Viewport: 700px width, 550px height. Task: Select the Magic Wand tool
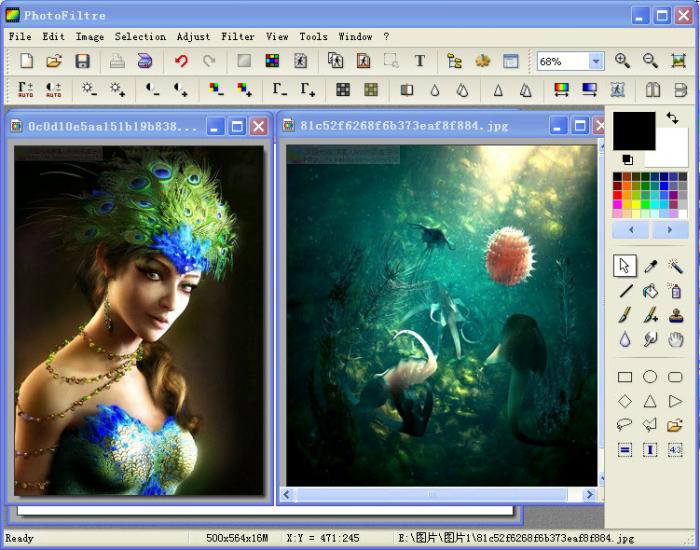675,267
